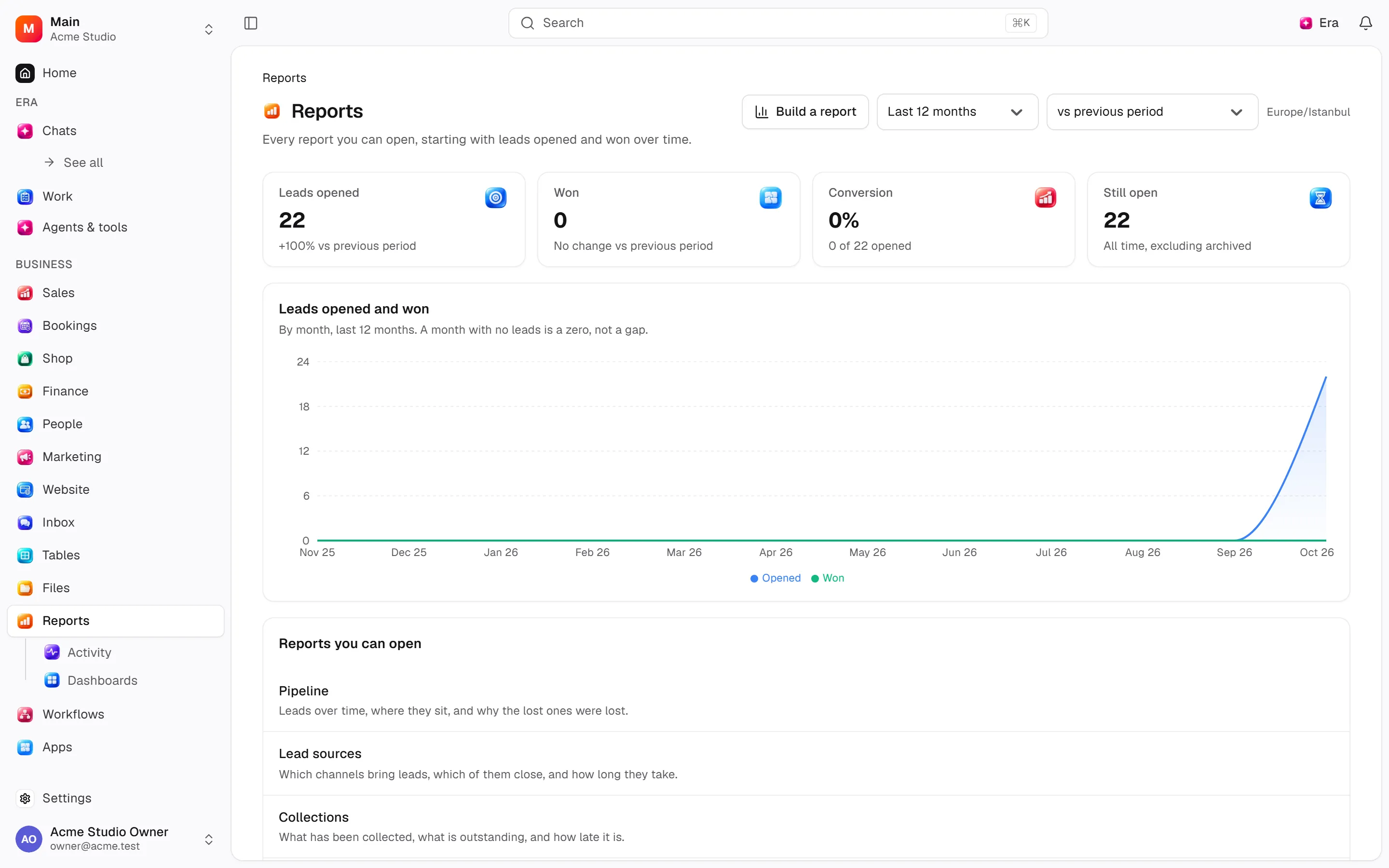Click the Build a report button
The height and width of the screenshot is (868, 1389).
point(804,112)
